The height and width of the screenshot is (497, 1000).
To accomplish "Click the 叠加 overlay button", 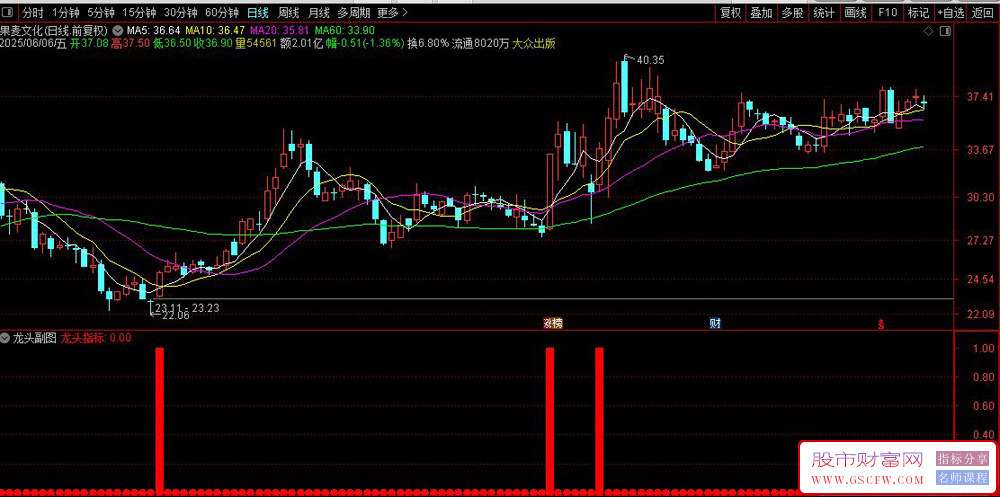I will pos(761,12).
